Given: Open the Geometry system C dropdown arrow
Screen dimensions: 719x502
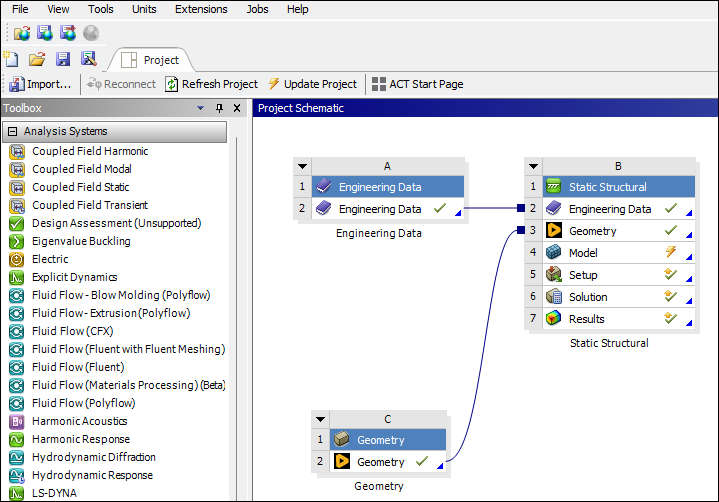Looking at the screenshot, I should pos(320,419).
